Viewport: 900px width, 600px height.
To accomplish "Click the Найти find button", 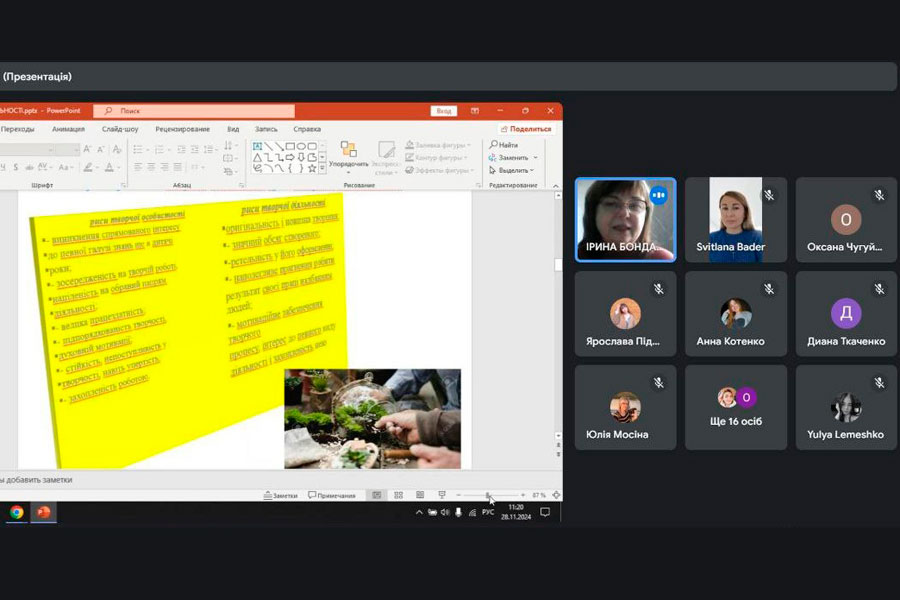I will pos(504,145).
